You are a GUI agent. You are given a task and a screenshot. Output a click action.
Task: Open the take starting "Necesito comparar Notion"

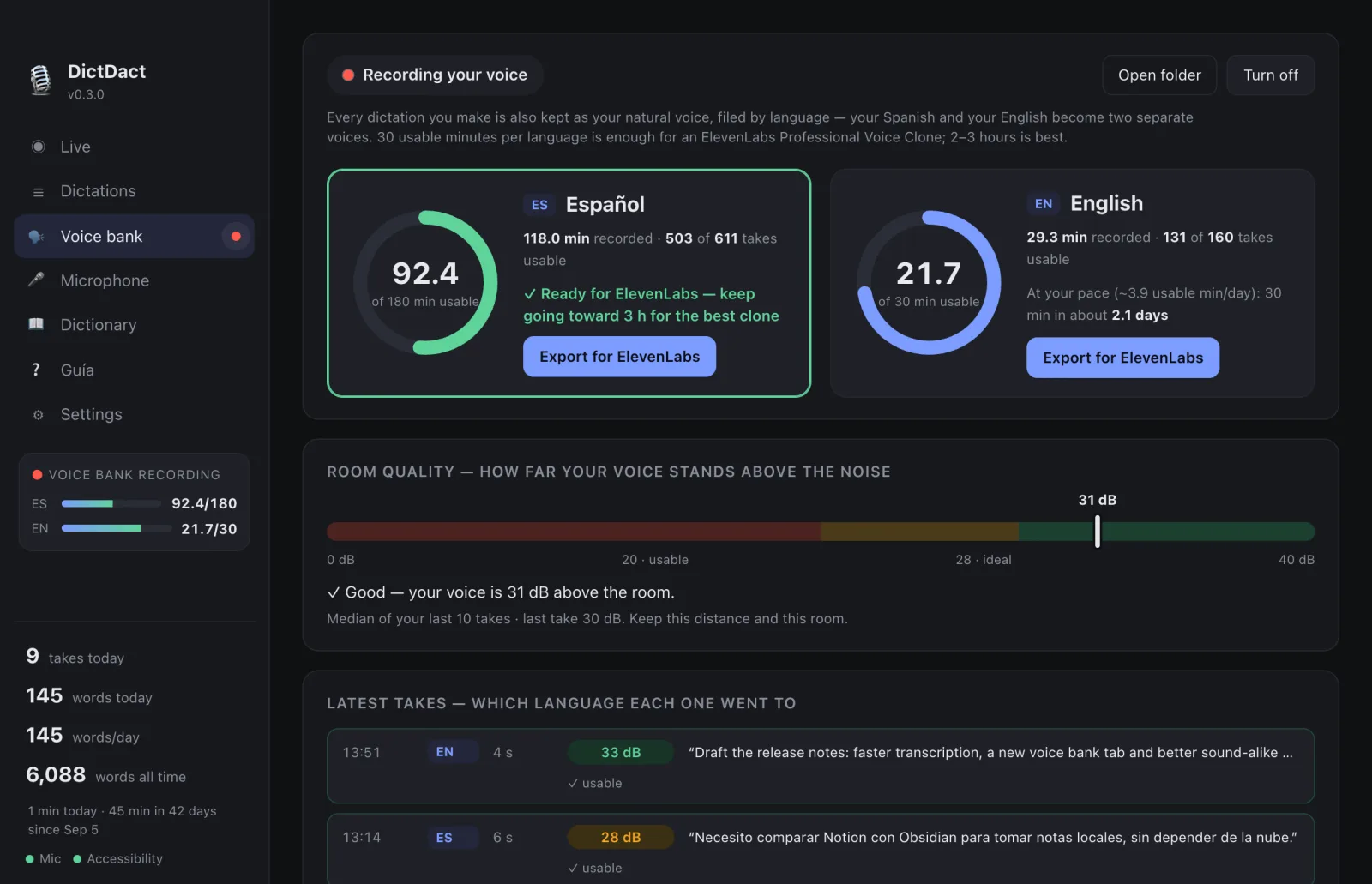[821, 849]
